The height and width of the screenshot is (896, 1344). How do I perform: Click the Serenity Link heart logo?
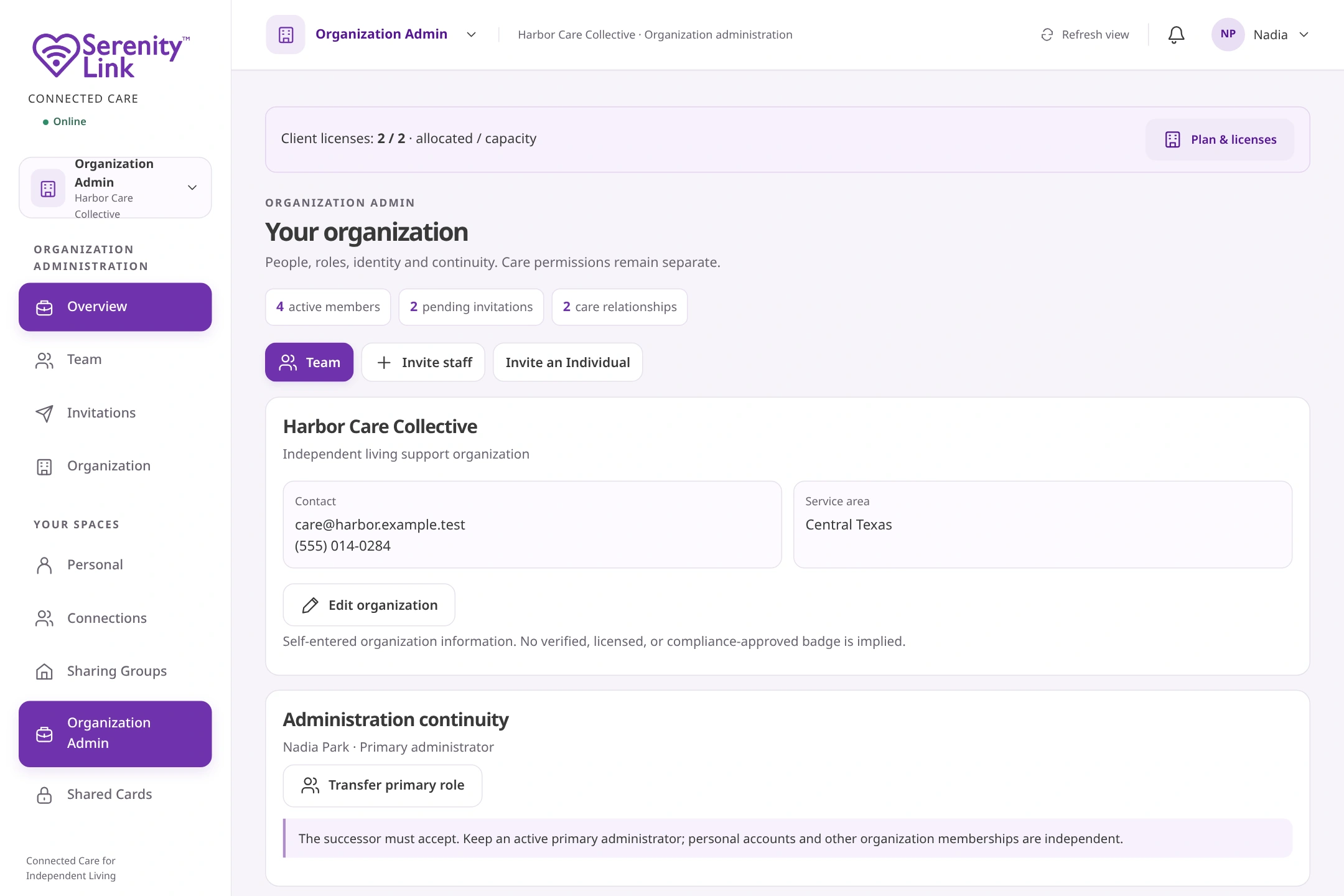click(56, 55)
